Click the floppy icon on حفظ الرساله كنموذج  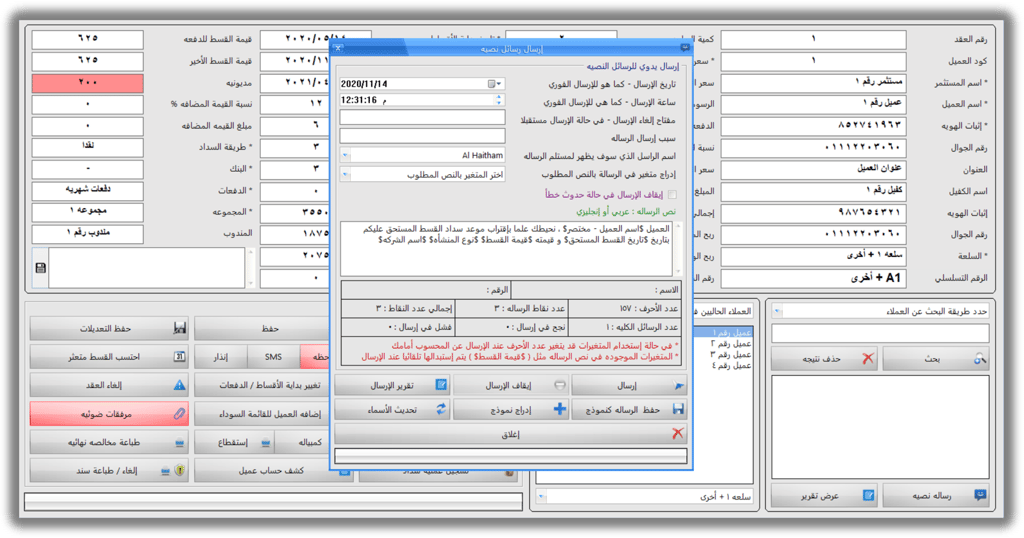pyautogui.click(x=679, y=409)
